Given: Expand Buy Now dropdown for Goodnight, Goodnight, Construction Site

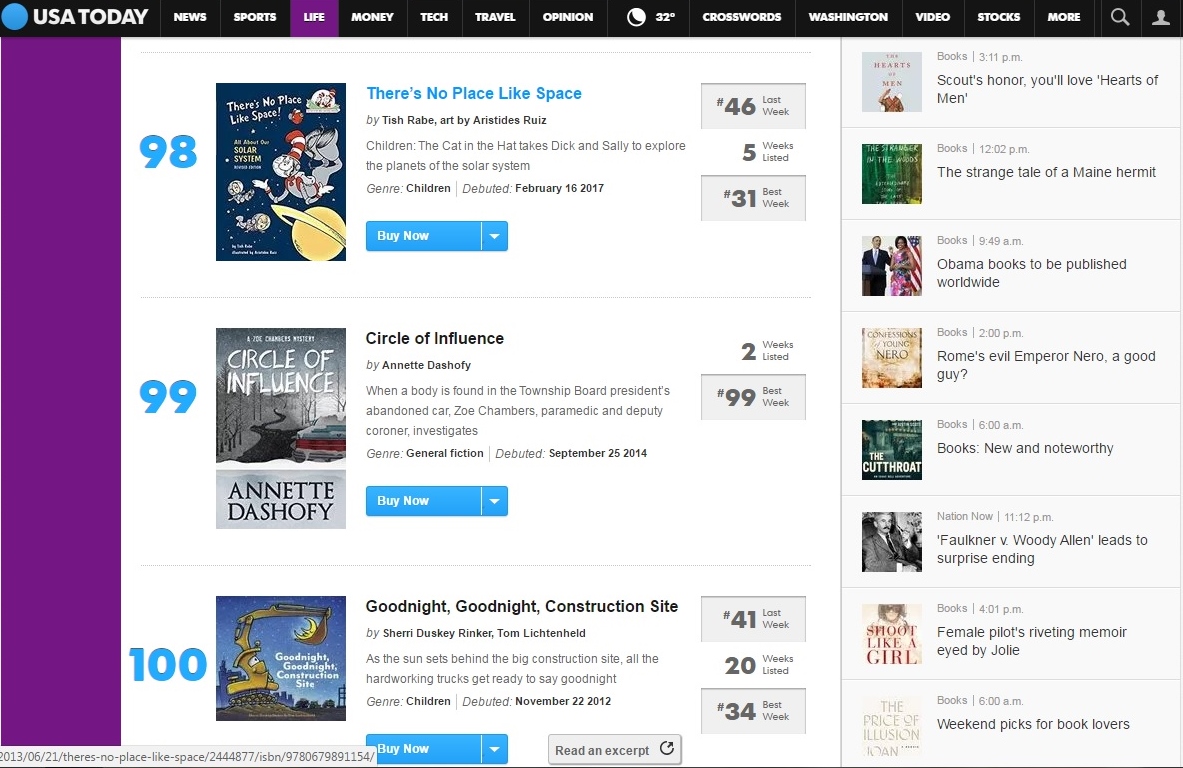Looking at the screenshot, I should tap(494, 749).
